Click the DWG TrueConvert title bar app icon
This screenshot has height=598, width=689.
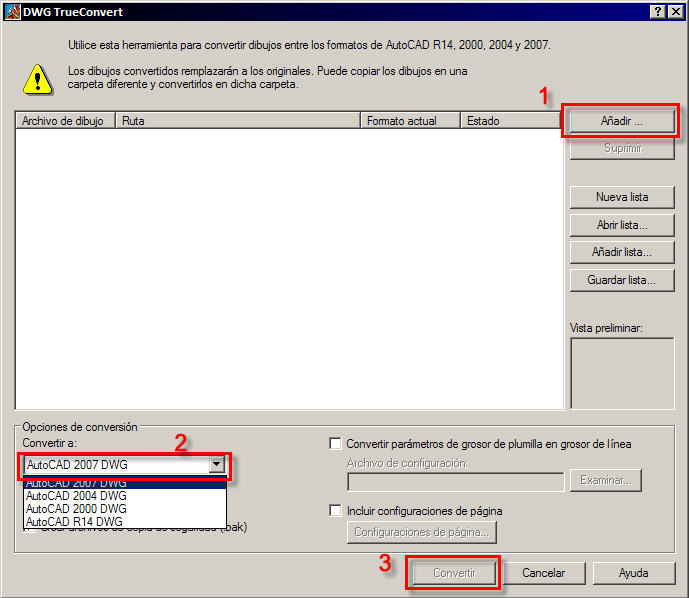13,12
